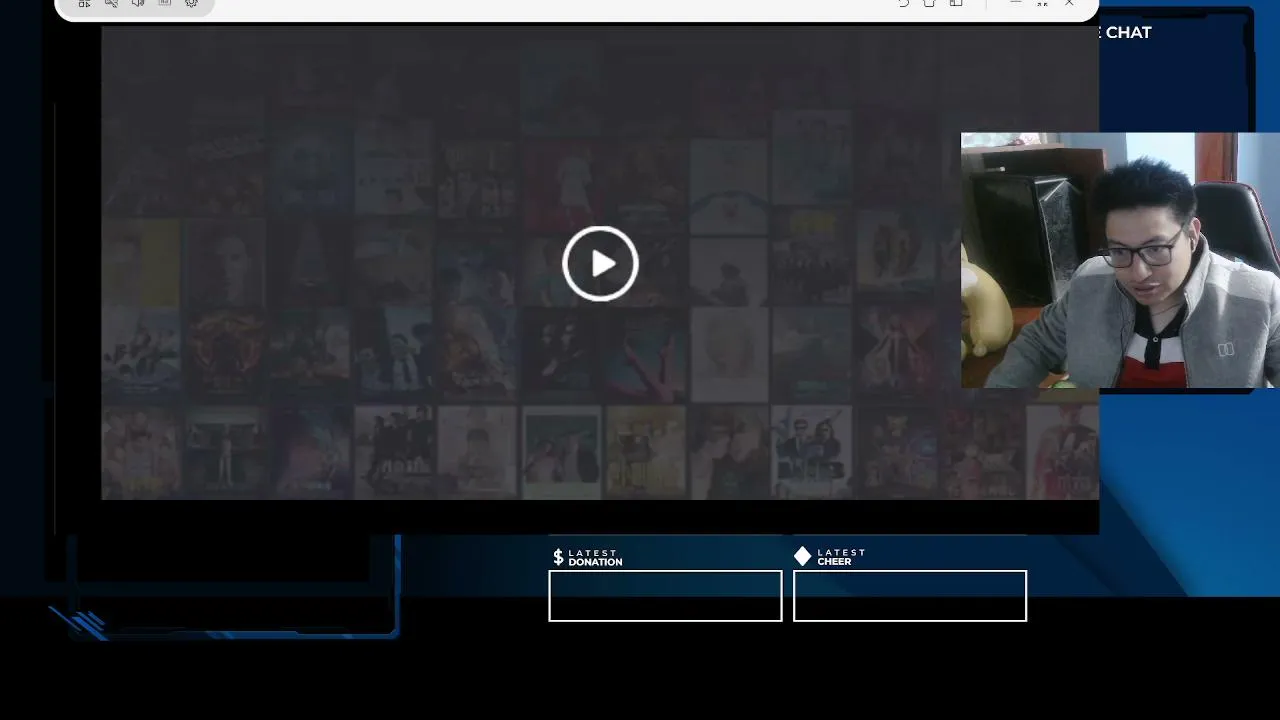The width and height of the screenshot is (1280, 720).
Task: Start the video with the center play button
Action: pos(600,263)
